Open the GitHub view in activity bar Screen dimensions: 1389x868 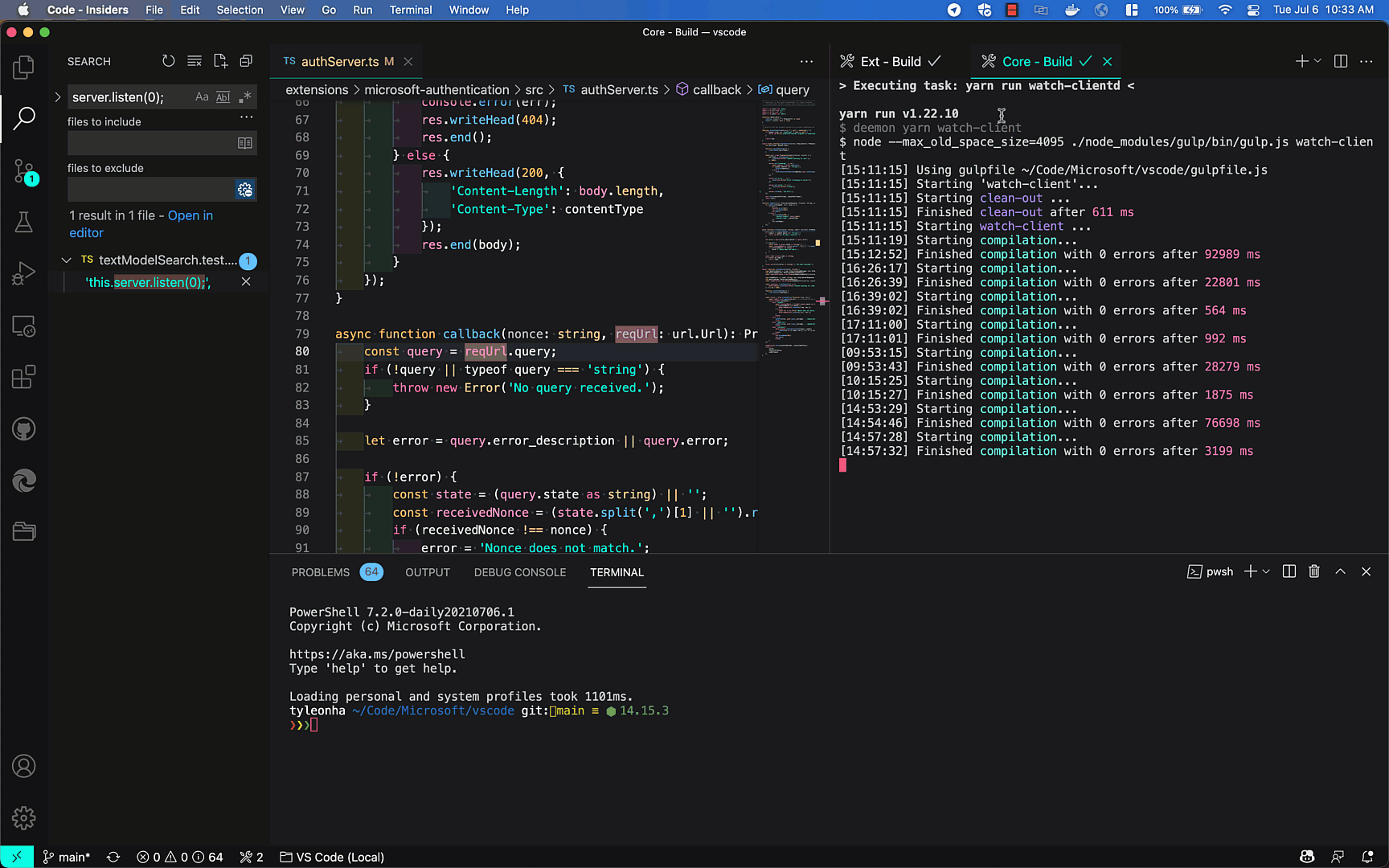tap(24, 429)
